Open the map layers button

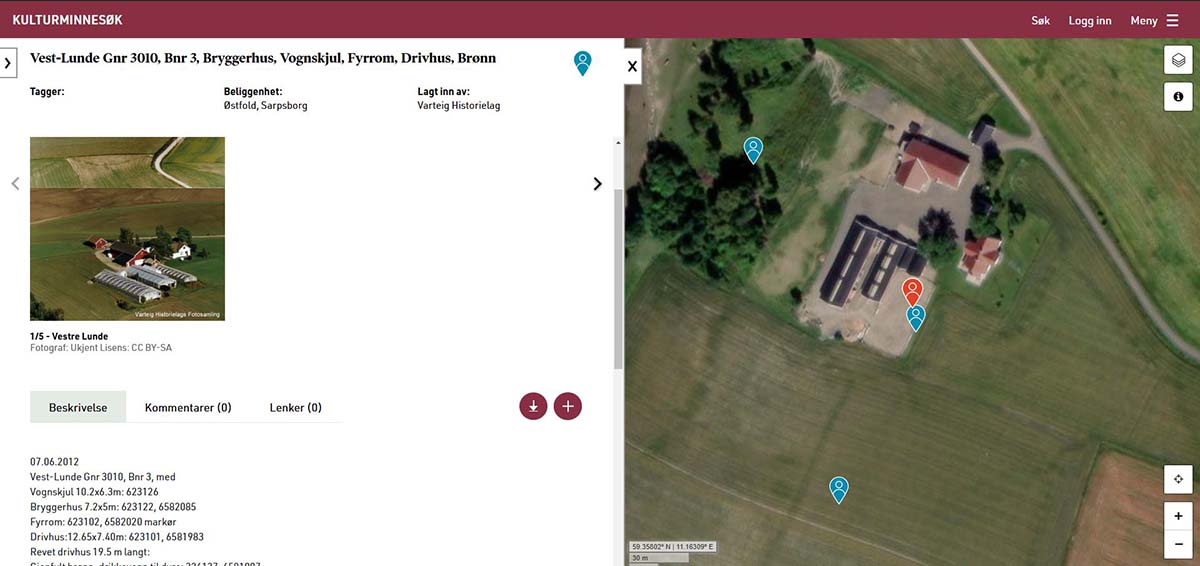[x=1179, y=60]
